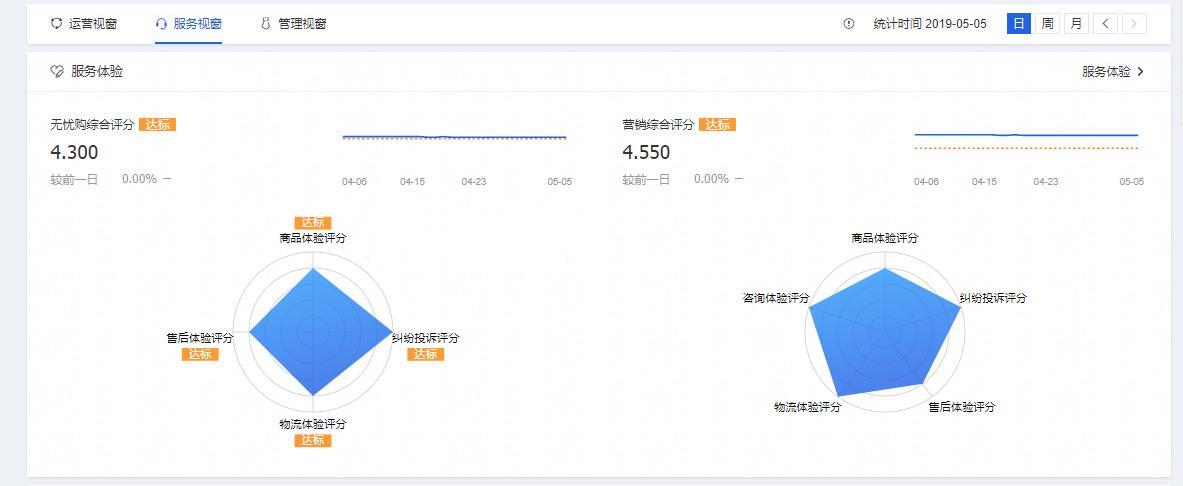
Task: Click the heart icon beside 服务体验 title
Action: pos(57,72)
